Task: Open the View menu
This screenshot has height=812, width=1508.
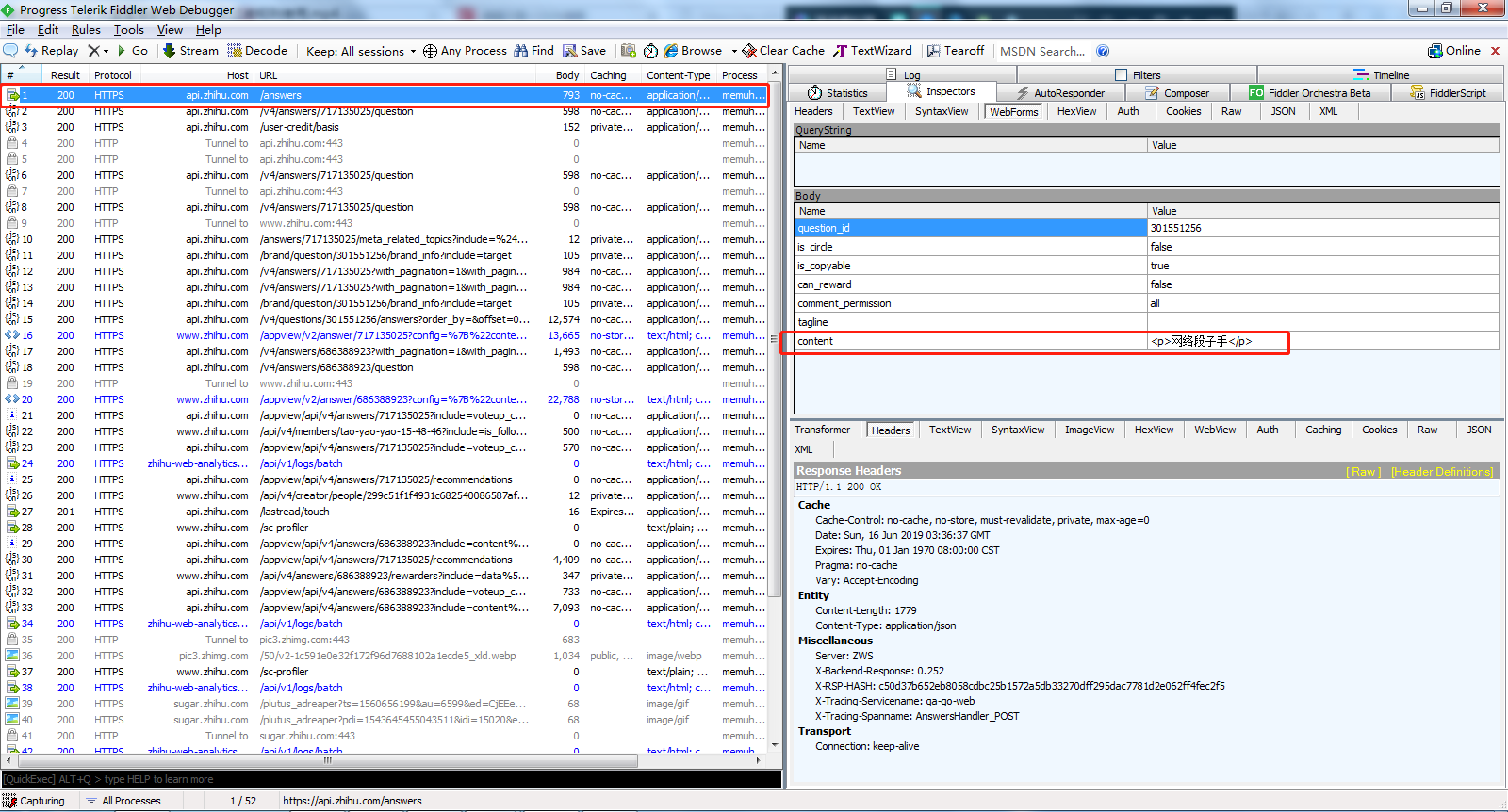Action: tap(170, 30)
